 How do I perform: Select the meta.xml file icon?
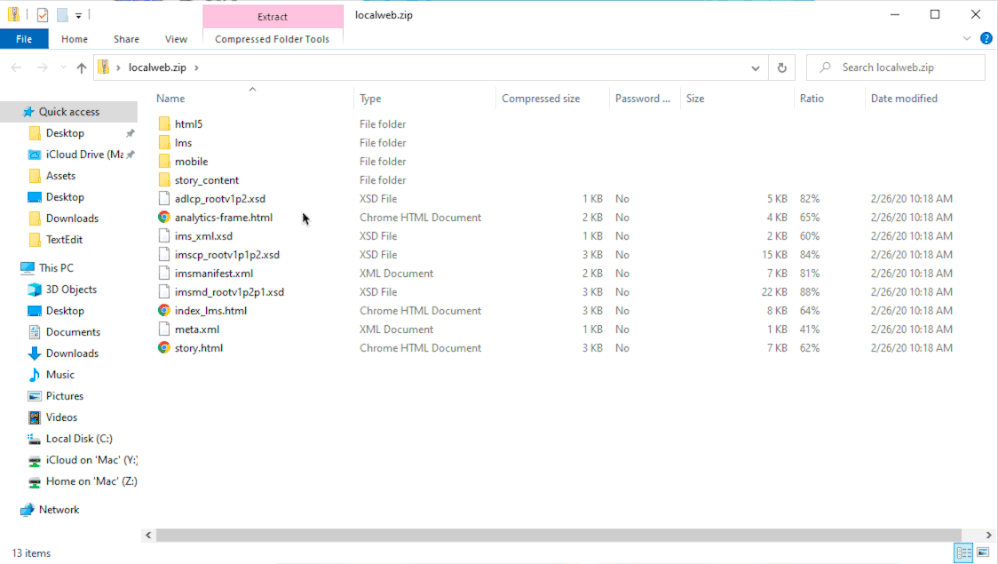[x=164, y=329]
